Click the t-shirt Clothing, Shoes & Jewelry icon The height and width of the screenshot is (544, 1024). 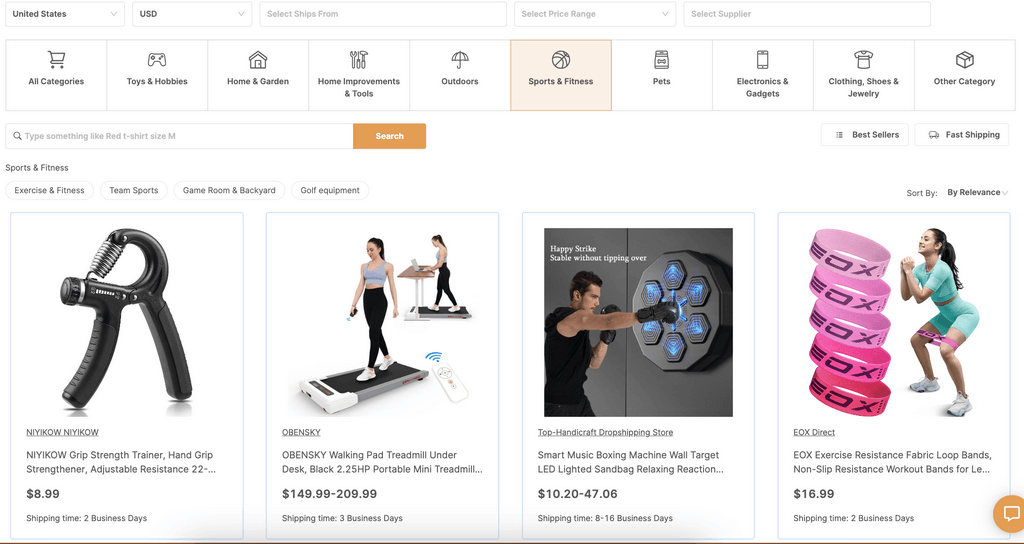pyautogui.click(x=863, y=59)
